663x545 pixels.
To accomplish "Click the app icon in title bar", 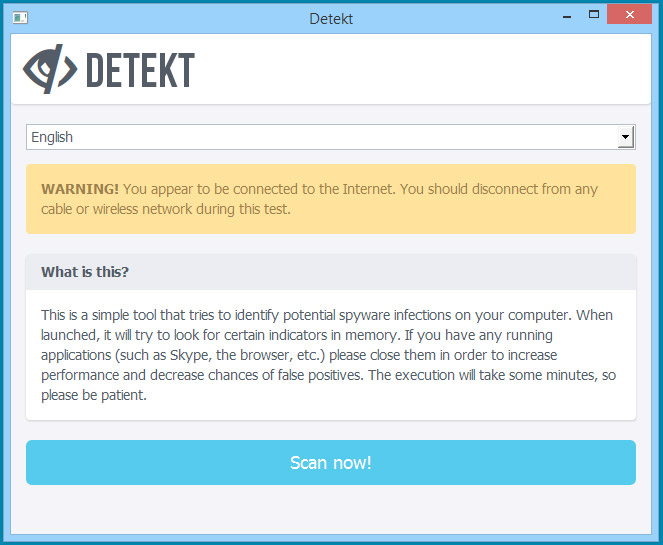I will point(19,17).
